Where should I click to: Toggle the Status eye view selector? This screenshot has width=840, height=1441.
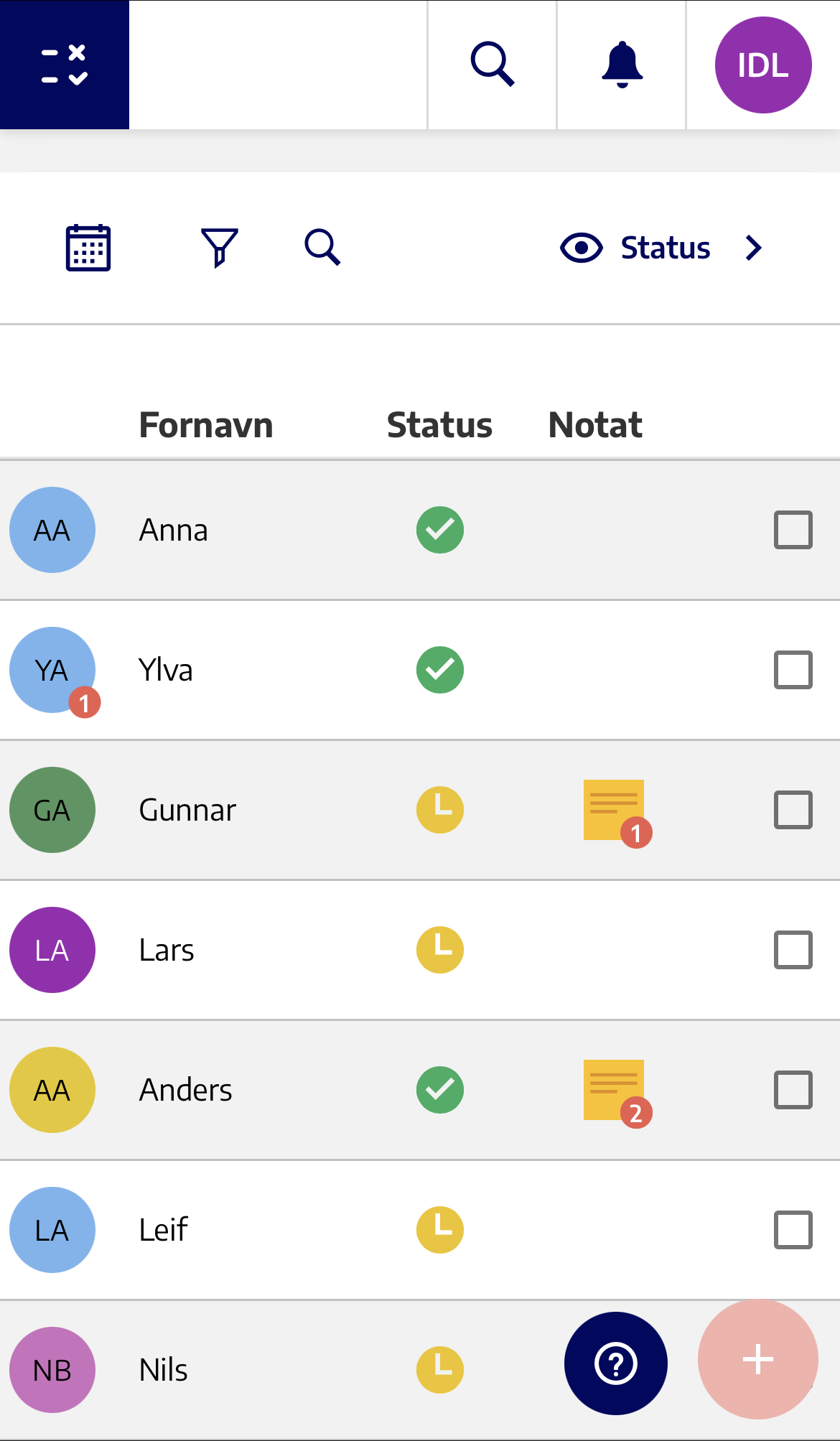coord(635,248)
